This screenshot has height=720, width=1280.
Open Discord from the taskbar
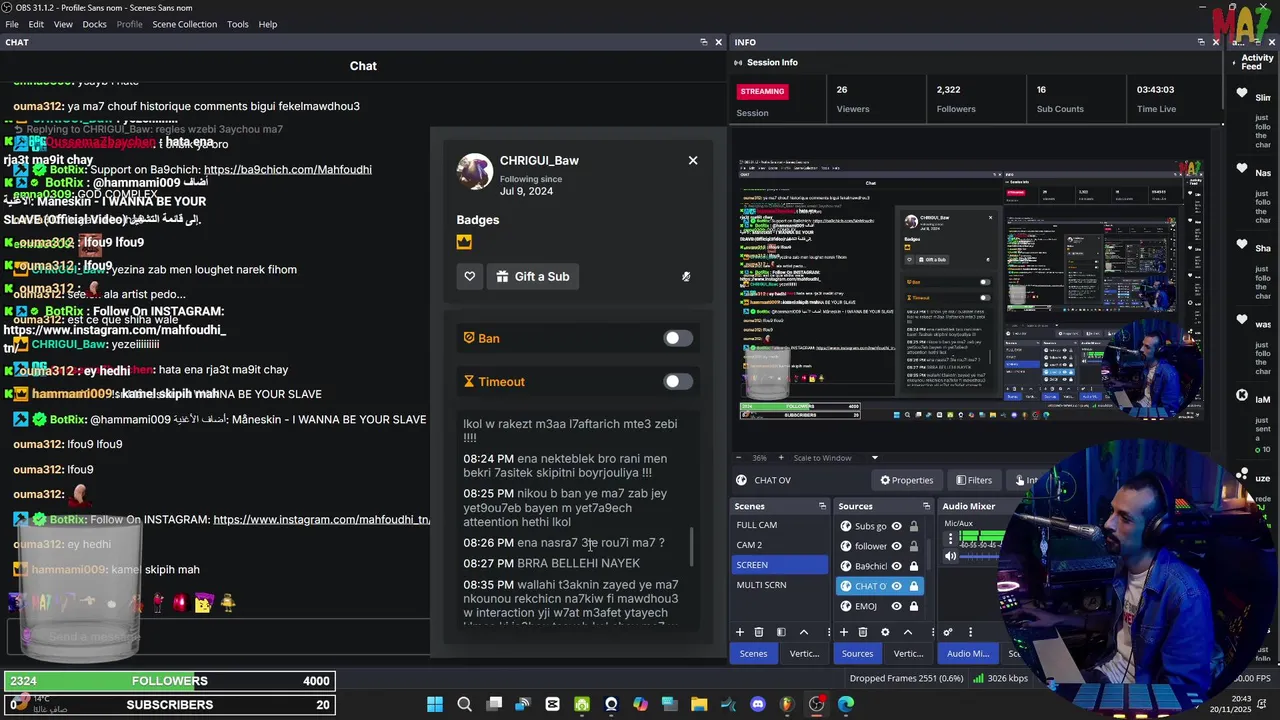coord(758,704)
